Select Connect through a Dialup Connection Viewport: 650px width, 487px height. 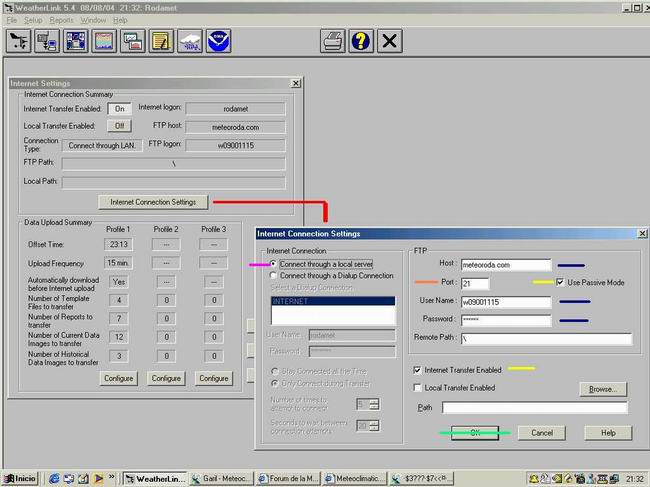point(332,276)
